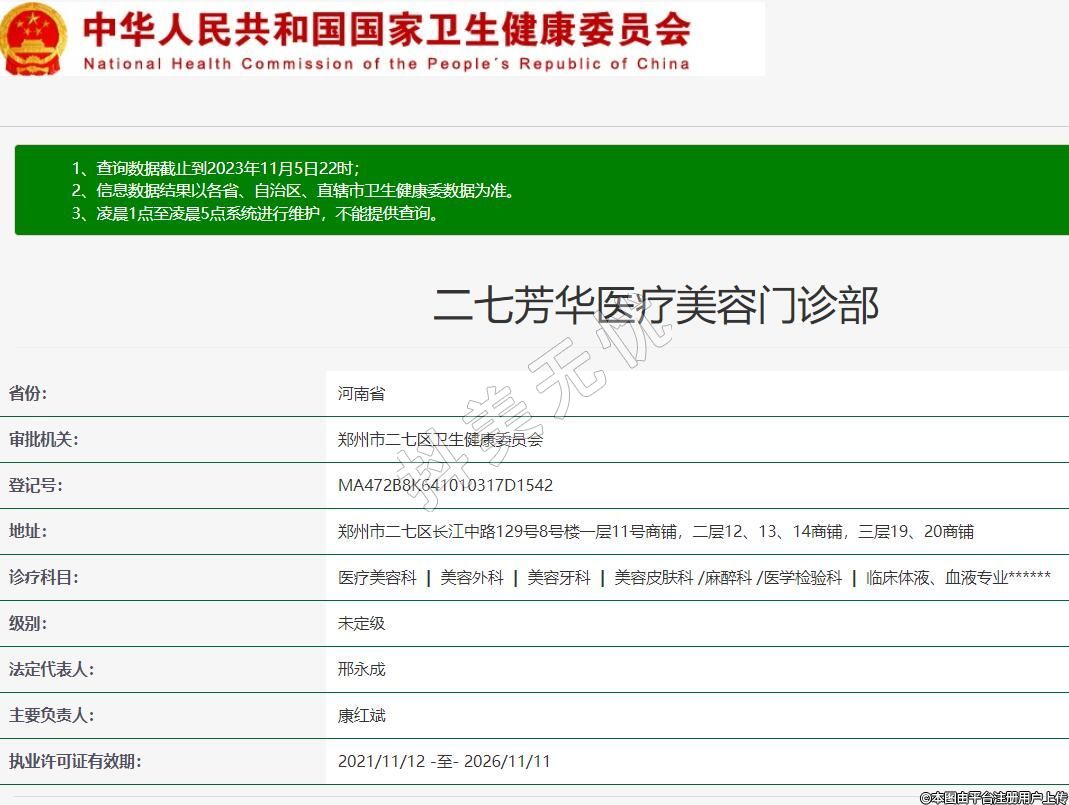The image size is (1069, 805).
Task: Click the legal representative name 邢永成
Action: click(x=361, y=670)
